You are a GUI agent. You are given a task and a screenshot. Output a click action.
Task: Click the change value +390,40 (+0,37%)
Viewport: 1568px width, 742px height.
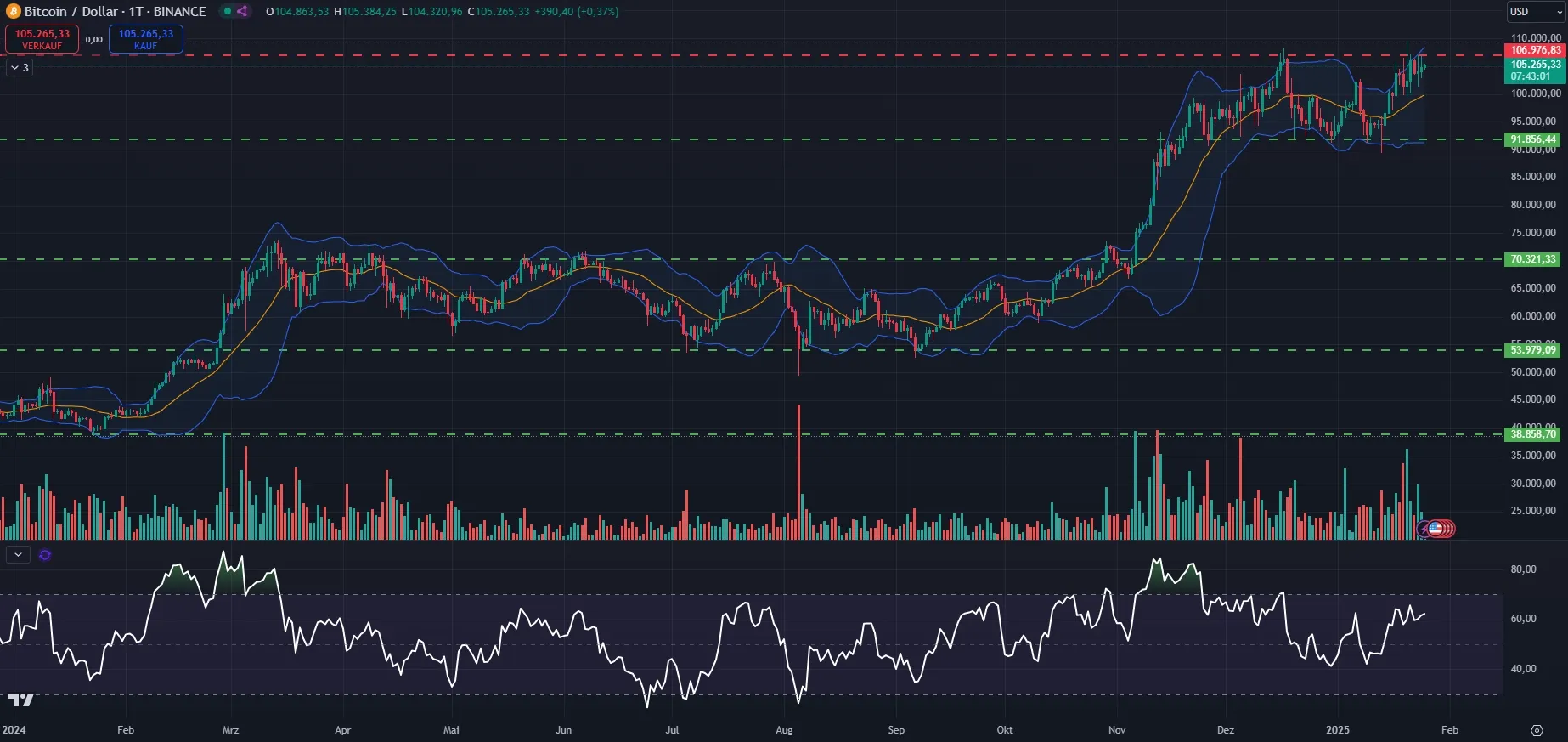click(x=576, y=12)
